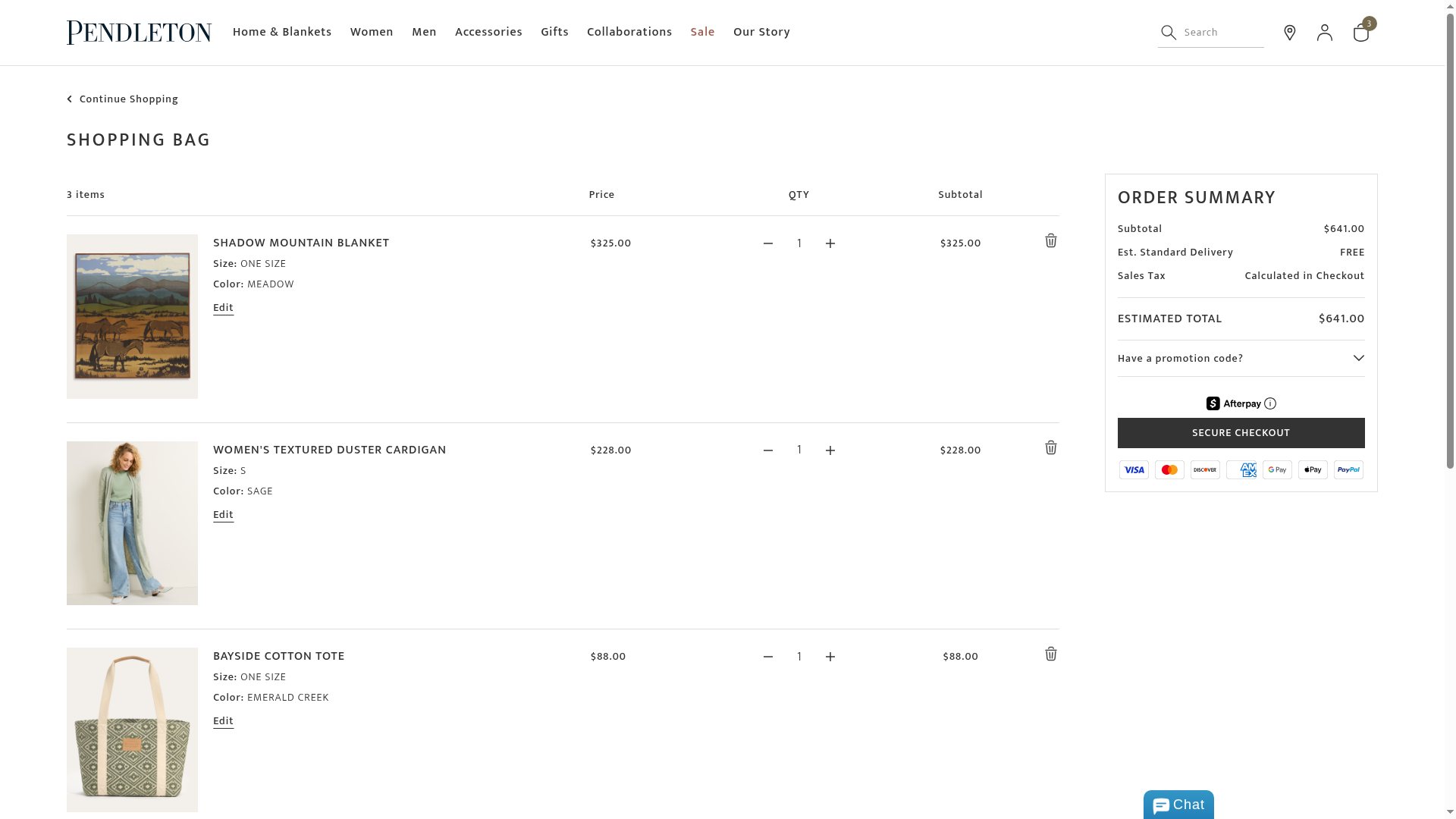Open the Collaborations menu
The width and height of the screenshot is (1456, 819).
coord(629,32)
